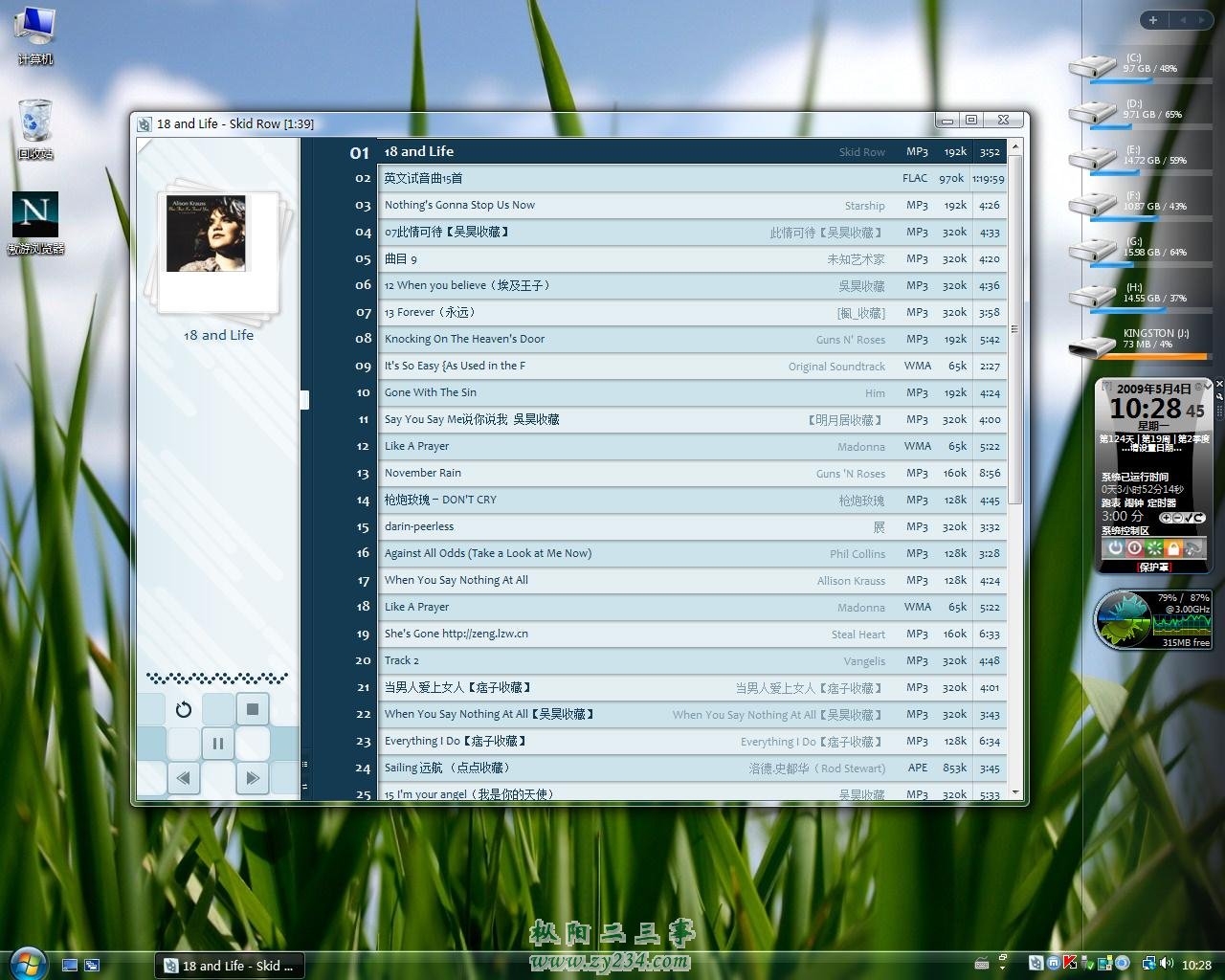Click Switch between windows quick launch icon
The width and height of the screenshot is (1225, 980).
tap(92, 966)
